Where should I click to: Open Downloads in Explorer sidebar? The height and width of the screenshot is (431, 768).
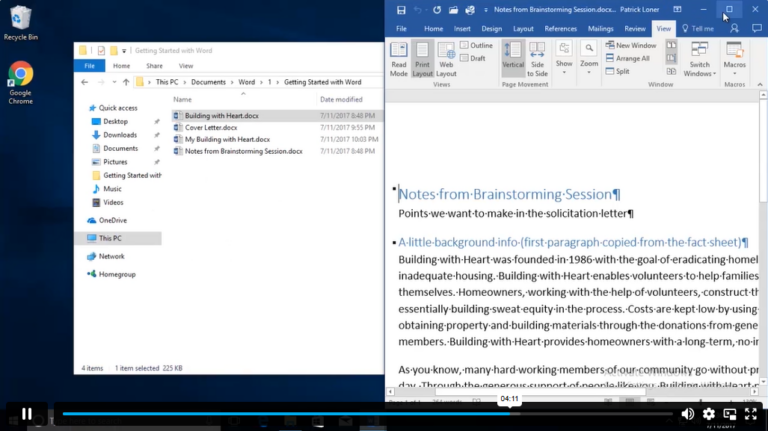[120, 135]
